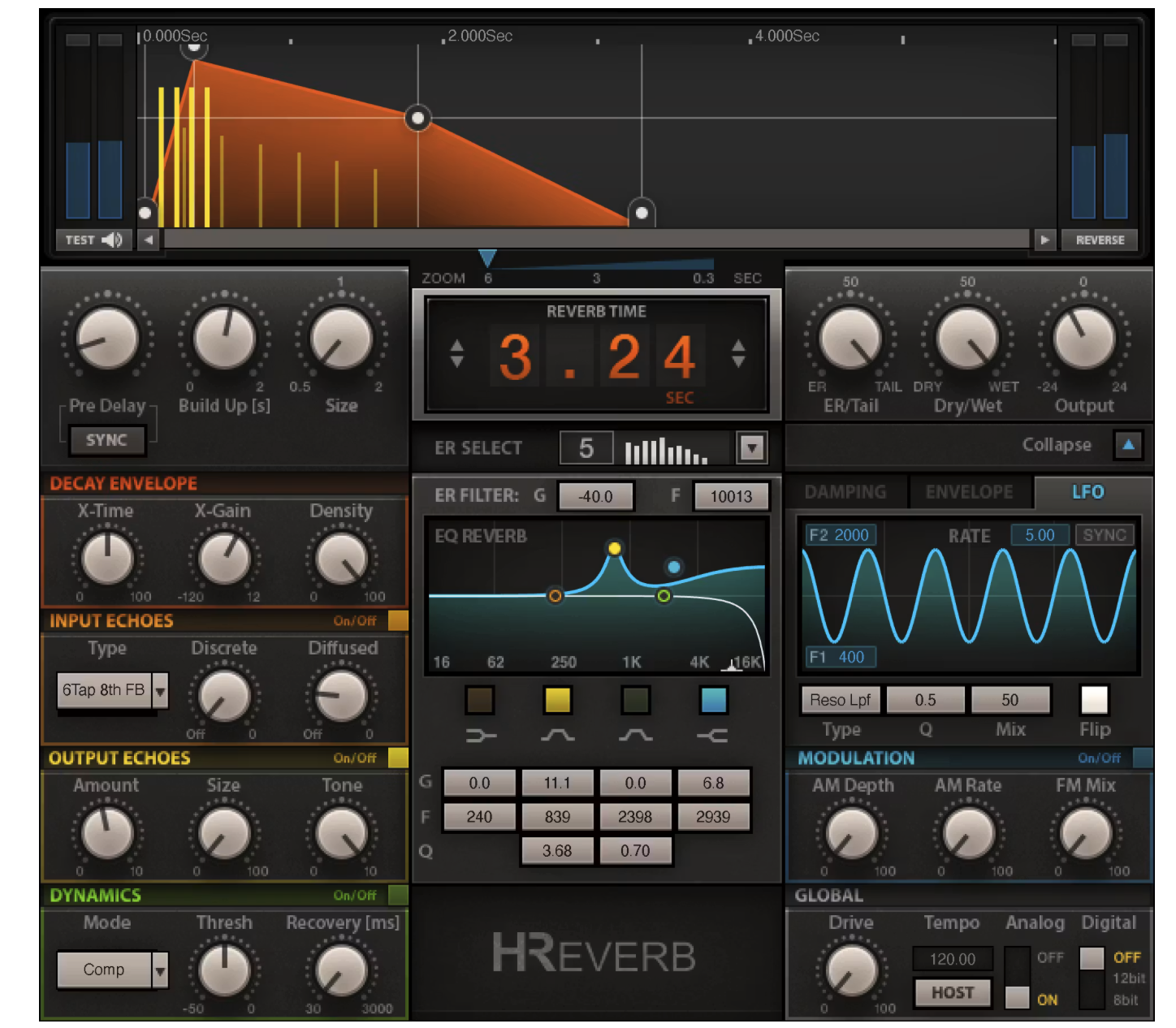
Task: Click the filter Mix value 50
Action: coord(1010,700)
